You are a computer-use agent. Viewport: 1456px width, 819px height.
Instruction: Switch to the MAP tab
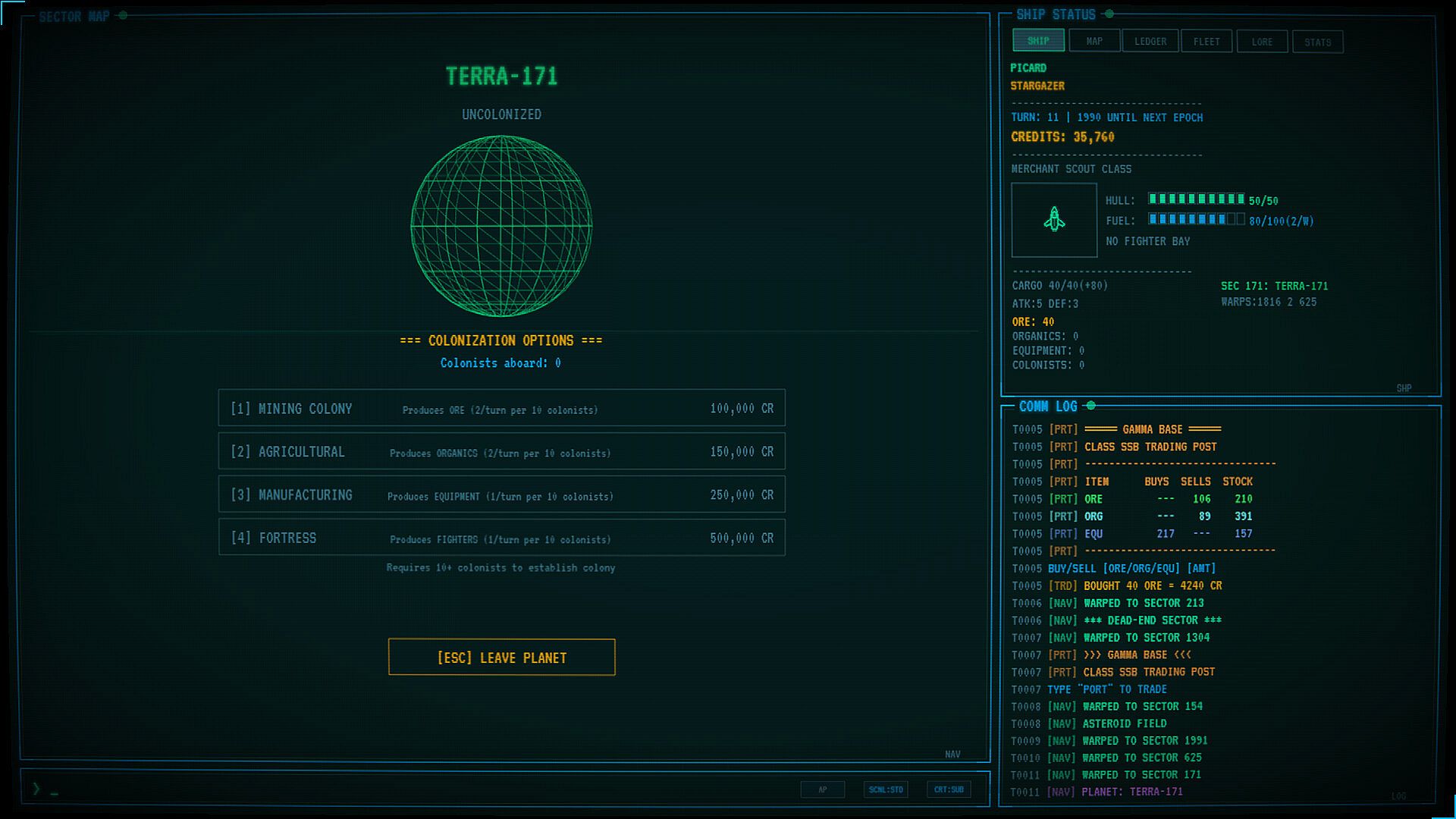click(1094, 41)
